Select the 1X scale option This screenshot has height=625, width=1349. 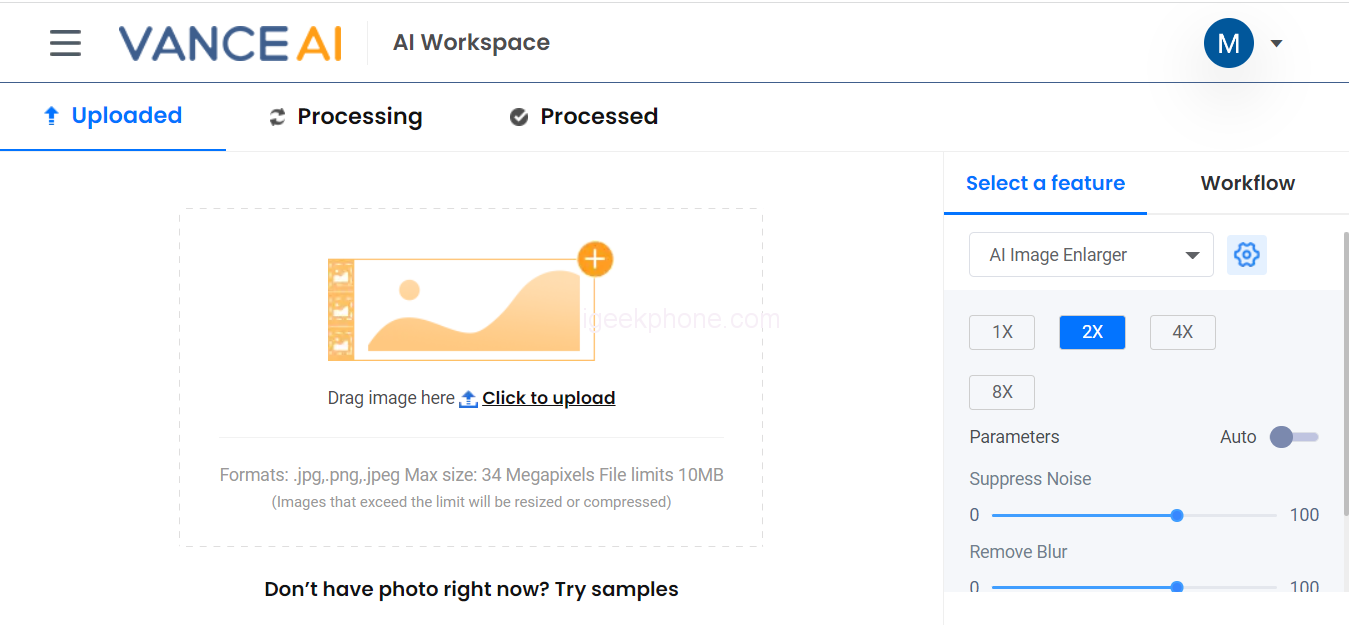pos(1002,332)
